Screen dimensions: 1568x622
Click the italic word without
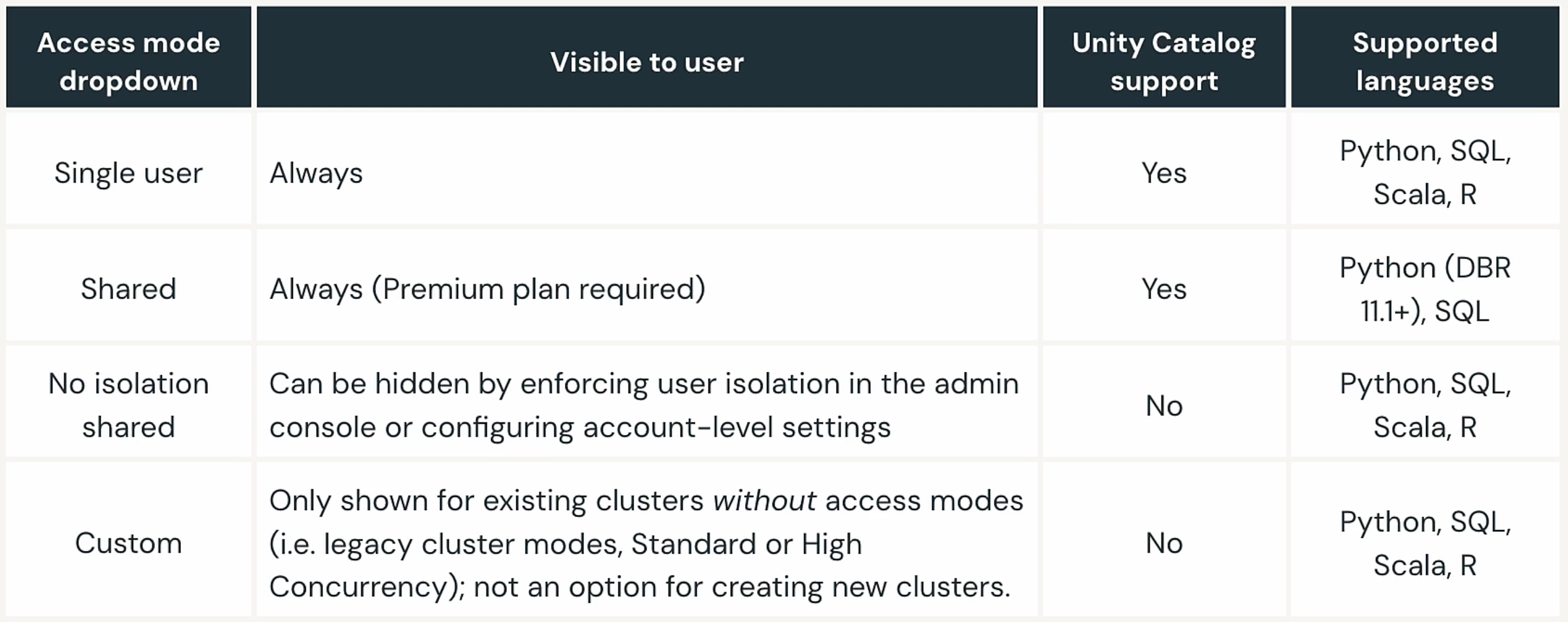pos(764,501)
